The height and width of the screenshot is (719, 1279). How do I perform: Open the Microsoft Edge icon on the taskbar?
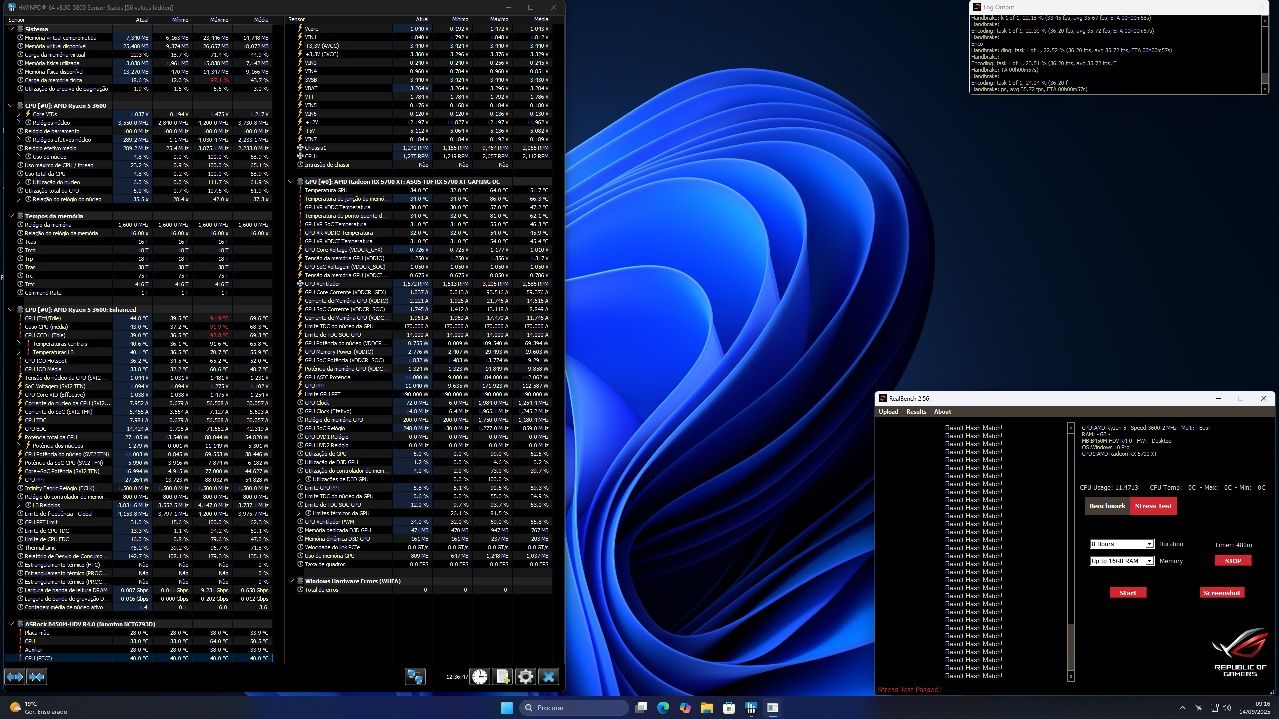[662, 707]
